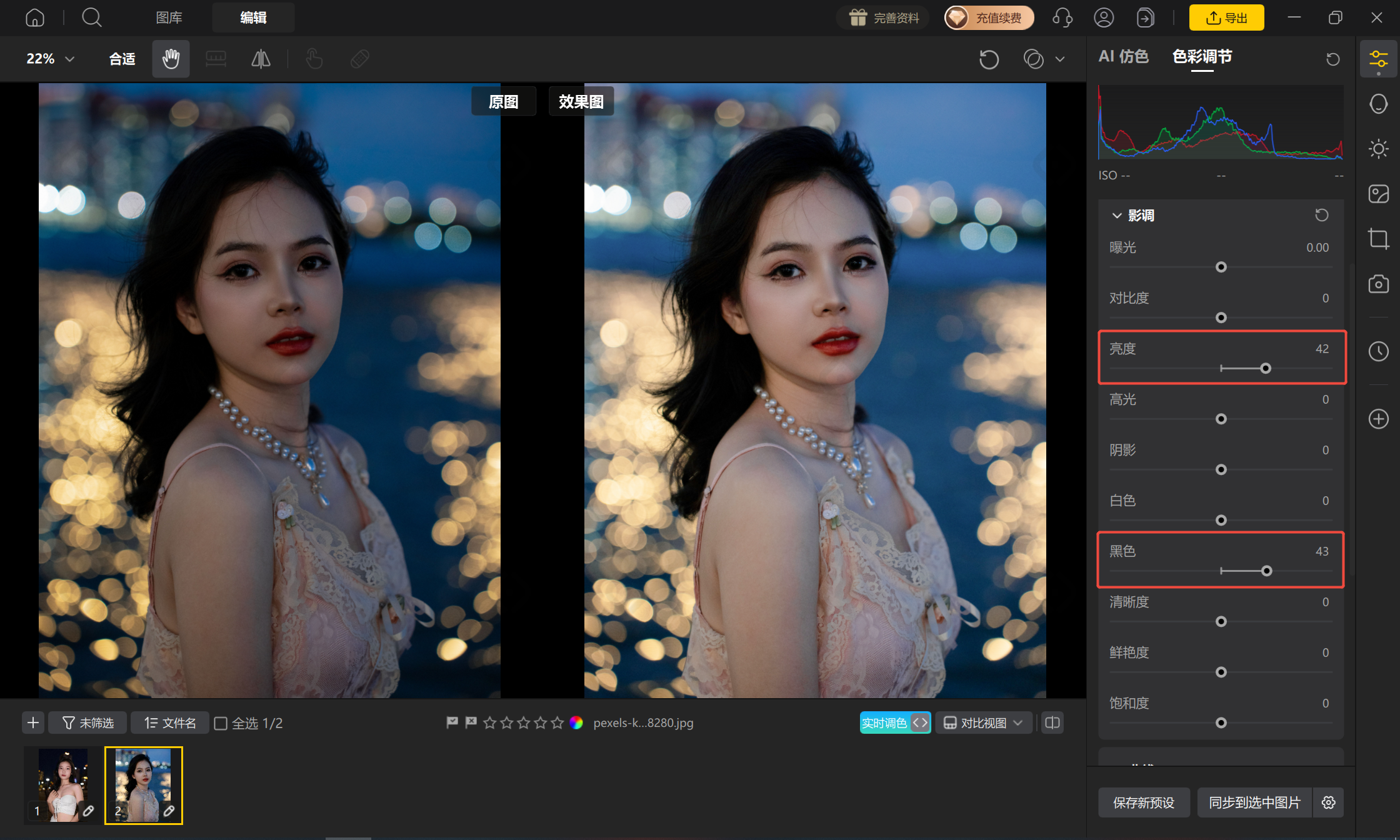Screen dimensions: 1400x840
Task: Click the 导出 export button
Action: tap(1226, 17)
